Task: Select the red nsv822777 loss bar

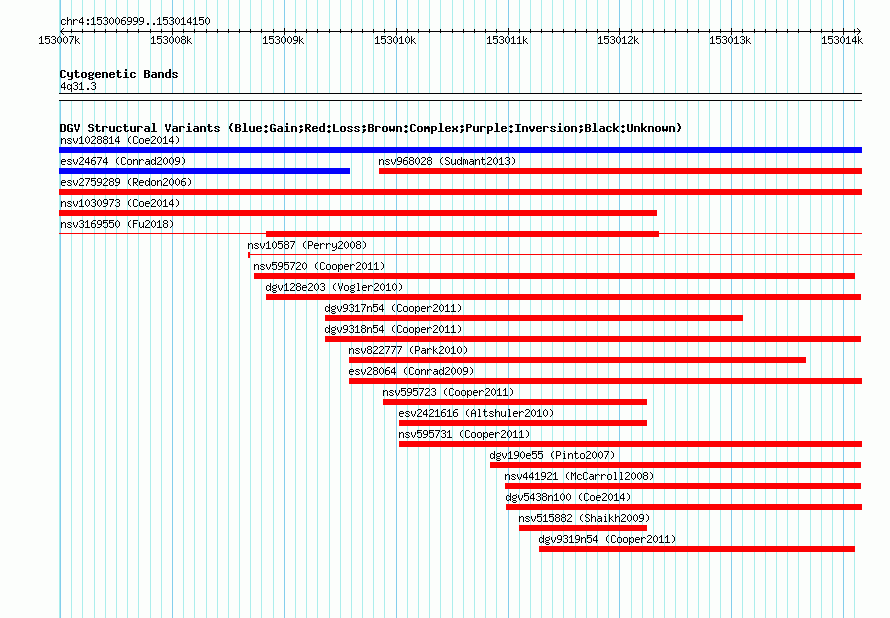Action: point(577,360)
